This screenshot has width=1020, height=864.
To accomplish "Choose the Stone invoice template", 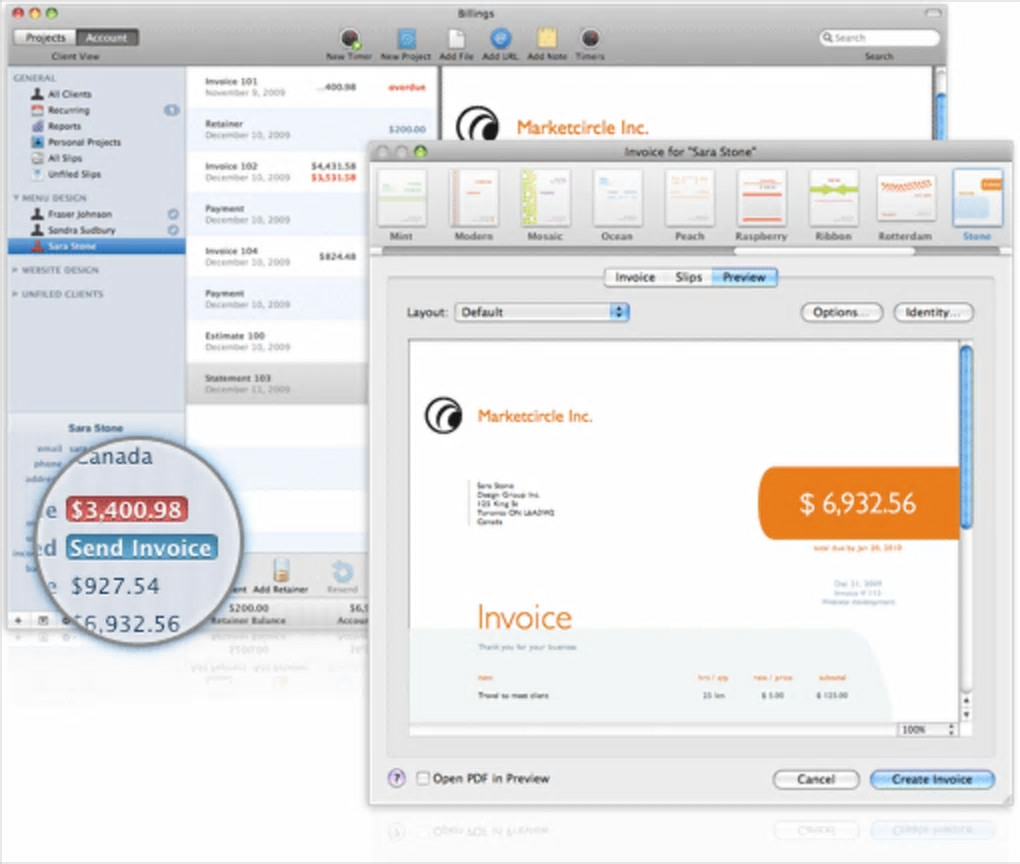I will pos(977,206).
